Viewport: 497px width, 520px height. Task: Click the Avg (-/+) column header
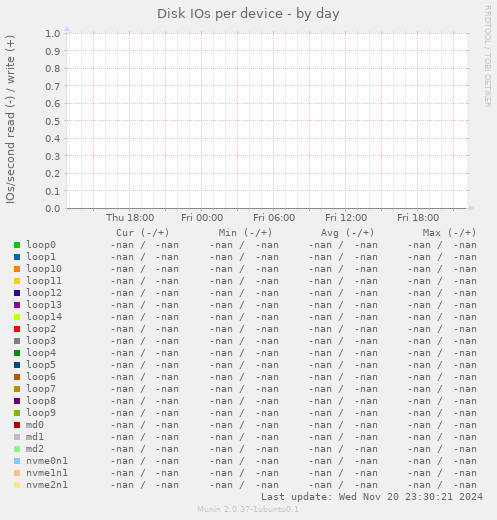click(x=348, y=233)
